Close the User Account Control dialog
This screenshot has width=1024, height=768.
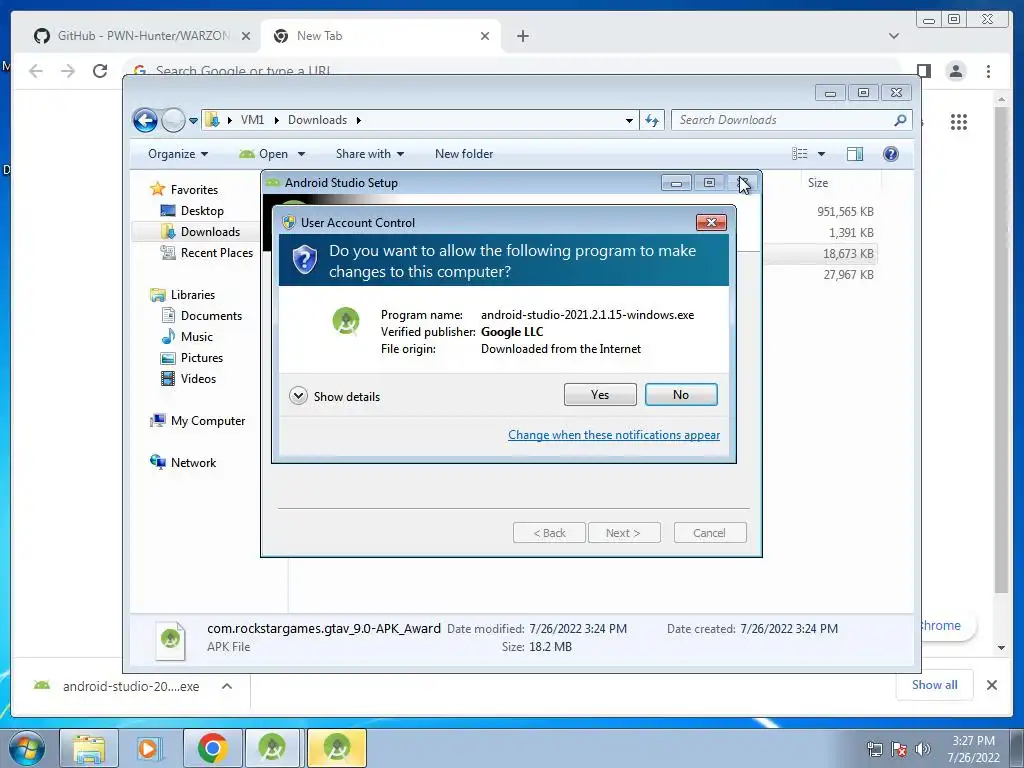tap(711, 223)
